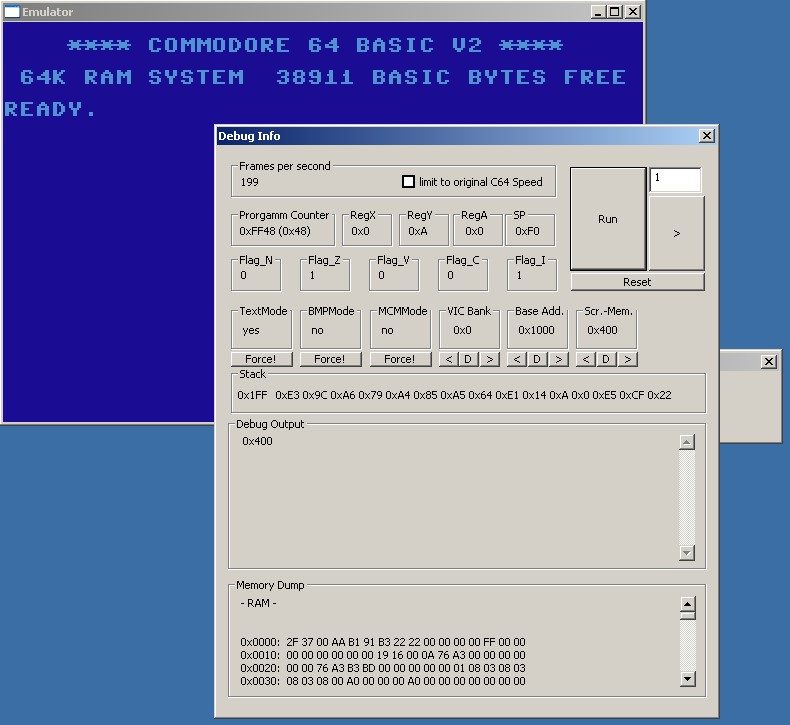Click 0x400 in Debug Output
This screenshot has width=790, height=725.
[x=257, y=441]
